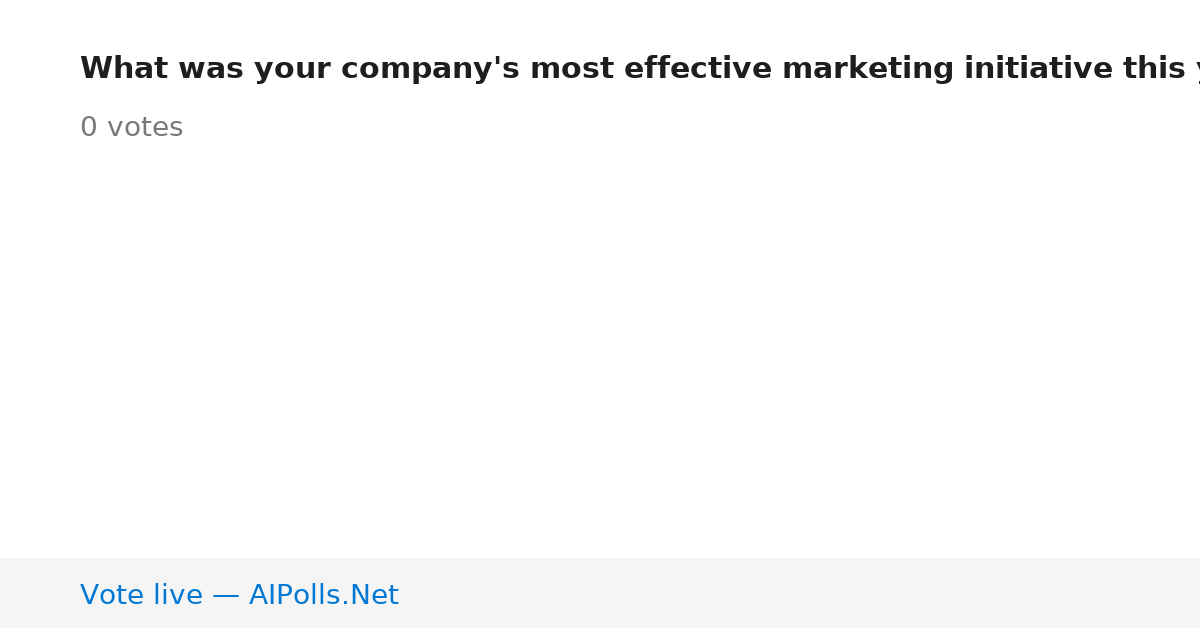Open the Vote live — AIPolls.Net link
This screenshot has width=1200, height=628.
(x=239, y=595)
